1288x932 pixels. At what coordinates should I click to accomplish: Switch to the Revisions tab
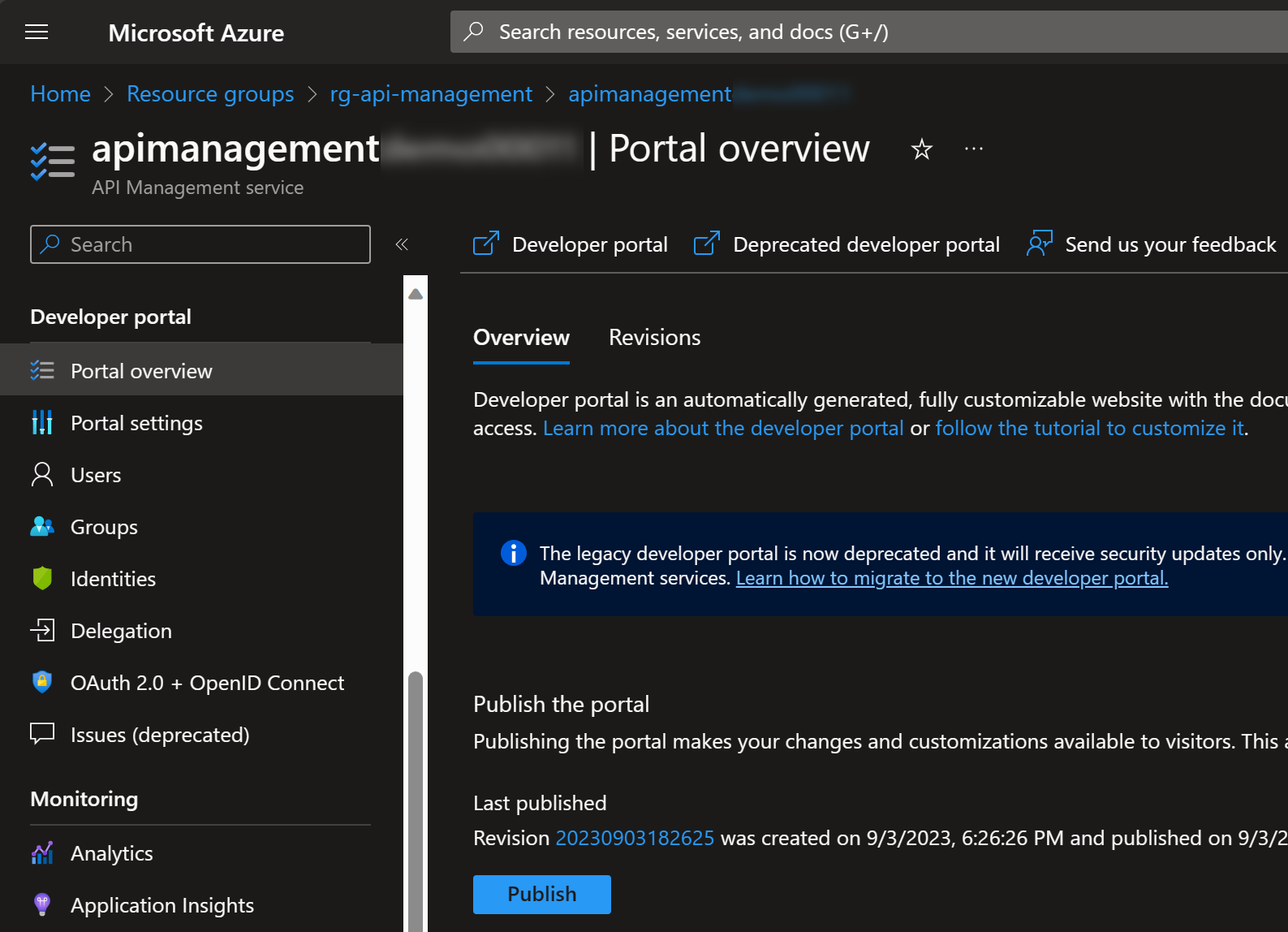pos(655,338)
